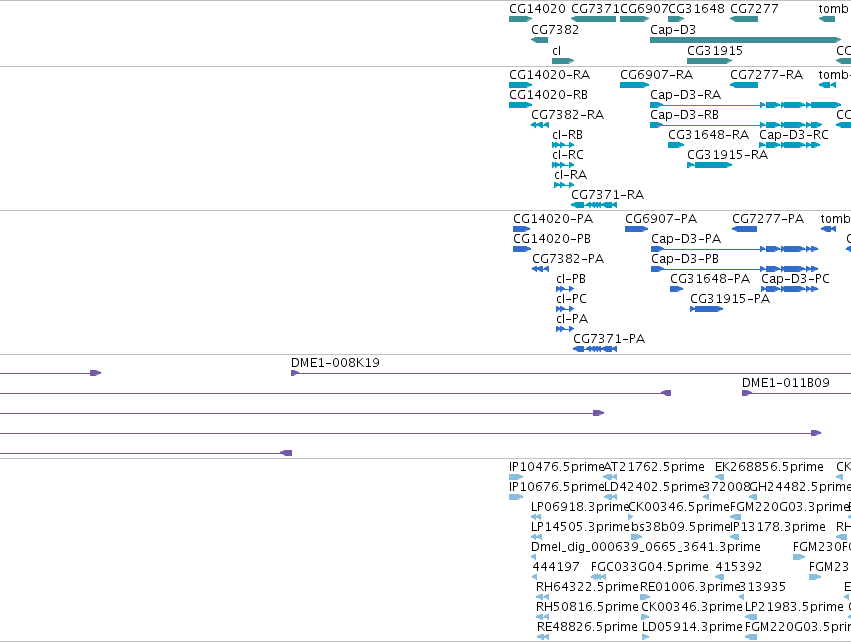The width and height of the screenshot is (851, 642).
Task: Click the Dmel_dig_000639_0665_3641.3prime label
Action: tap(646, 547)
